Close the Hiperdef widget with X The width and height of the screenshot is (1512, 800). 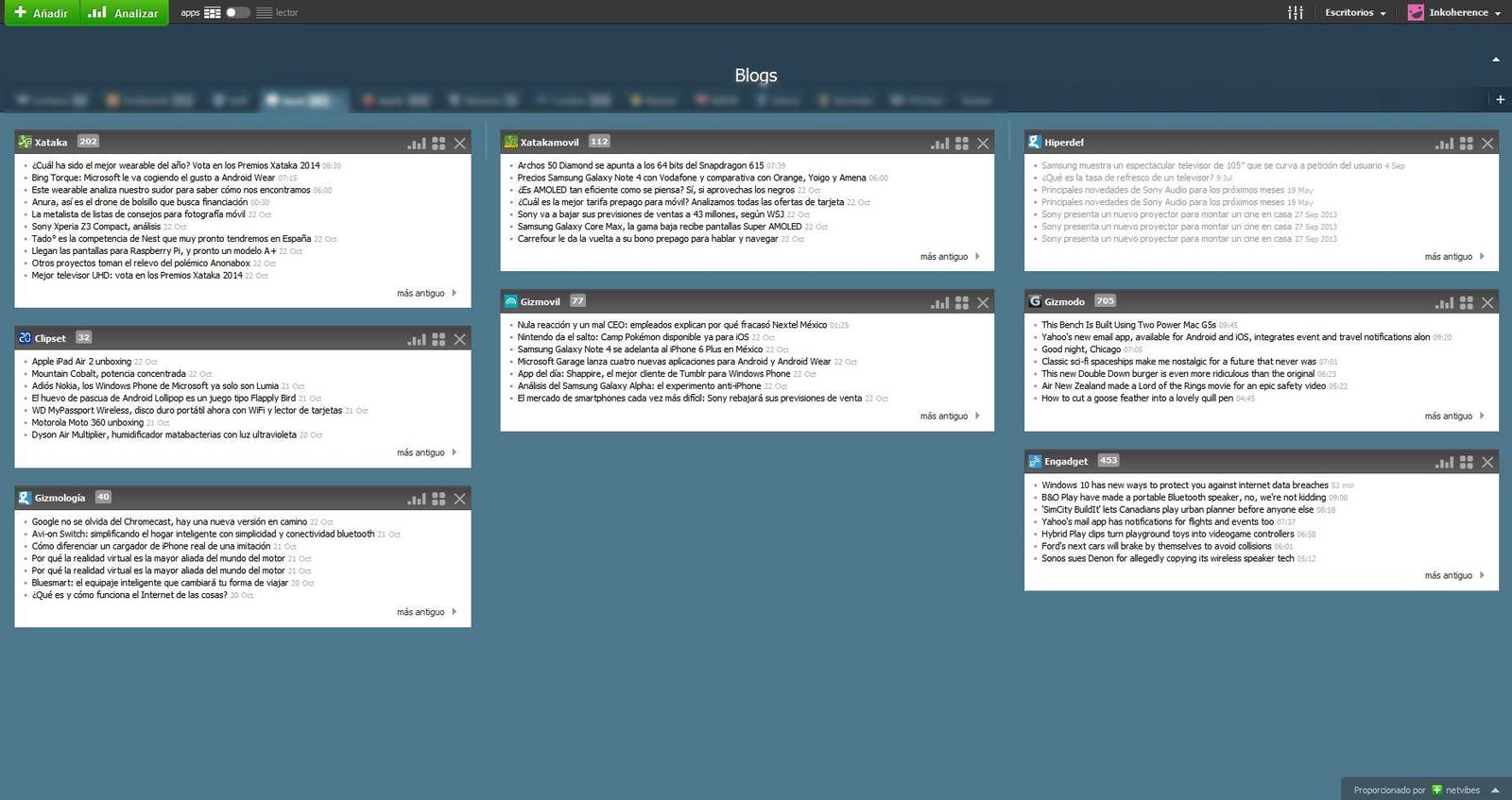tap(1487, 144)
